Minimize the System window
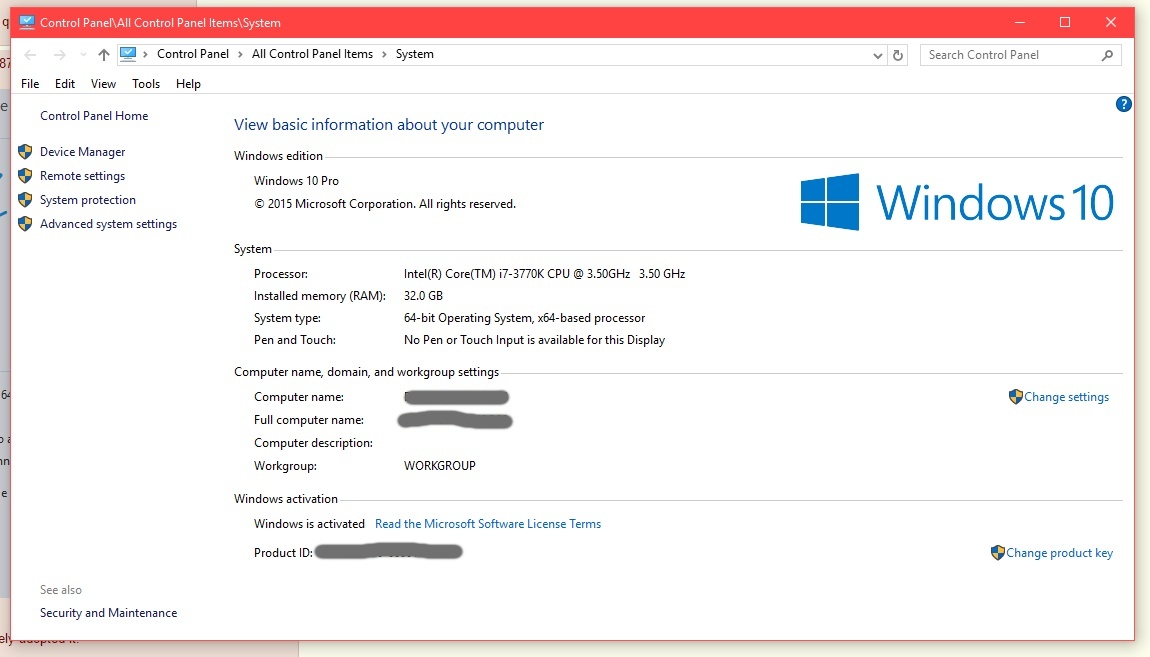This screenshot has height=657, width=1150. [1019, 23]
